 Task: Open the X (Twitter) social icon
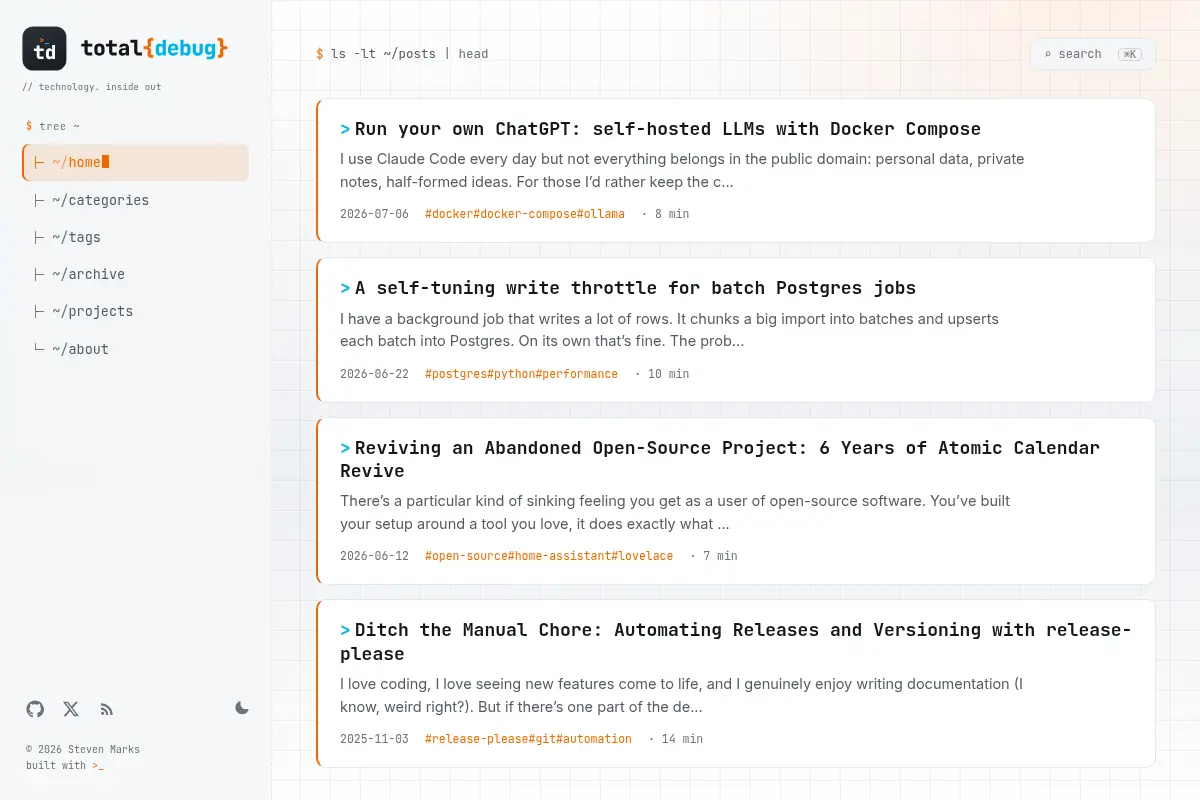[71, 709]
